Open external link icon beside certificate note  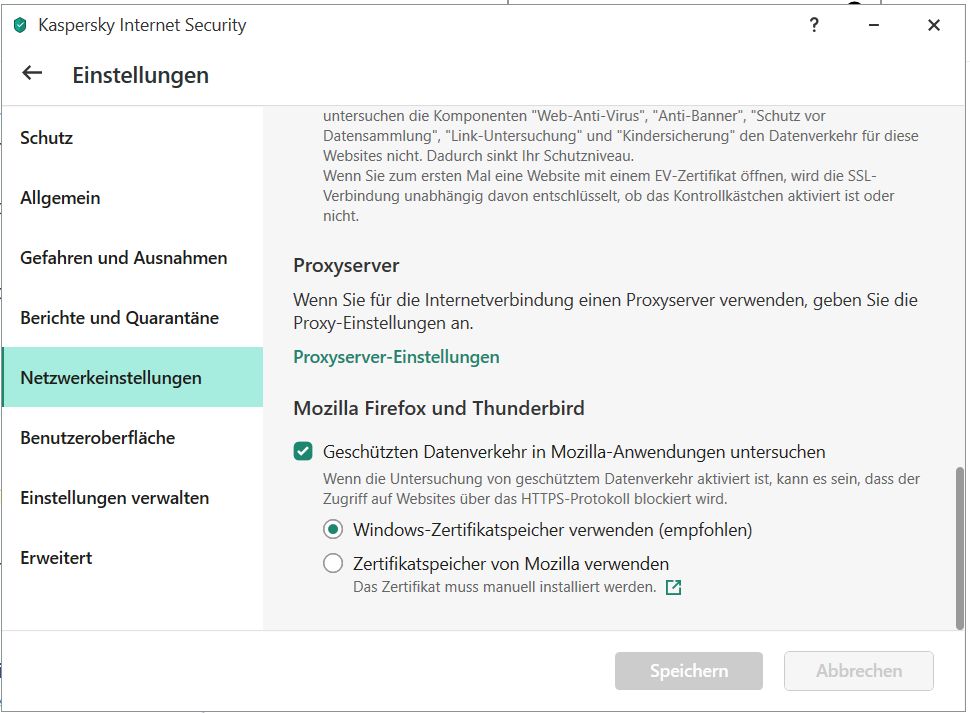[x=673, y=587]
